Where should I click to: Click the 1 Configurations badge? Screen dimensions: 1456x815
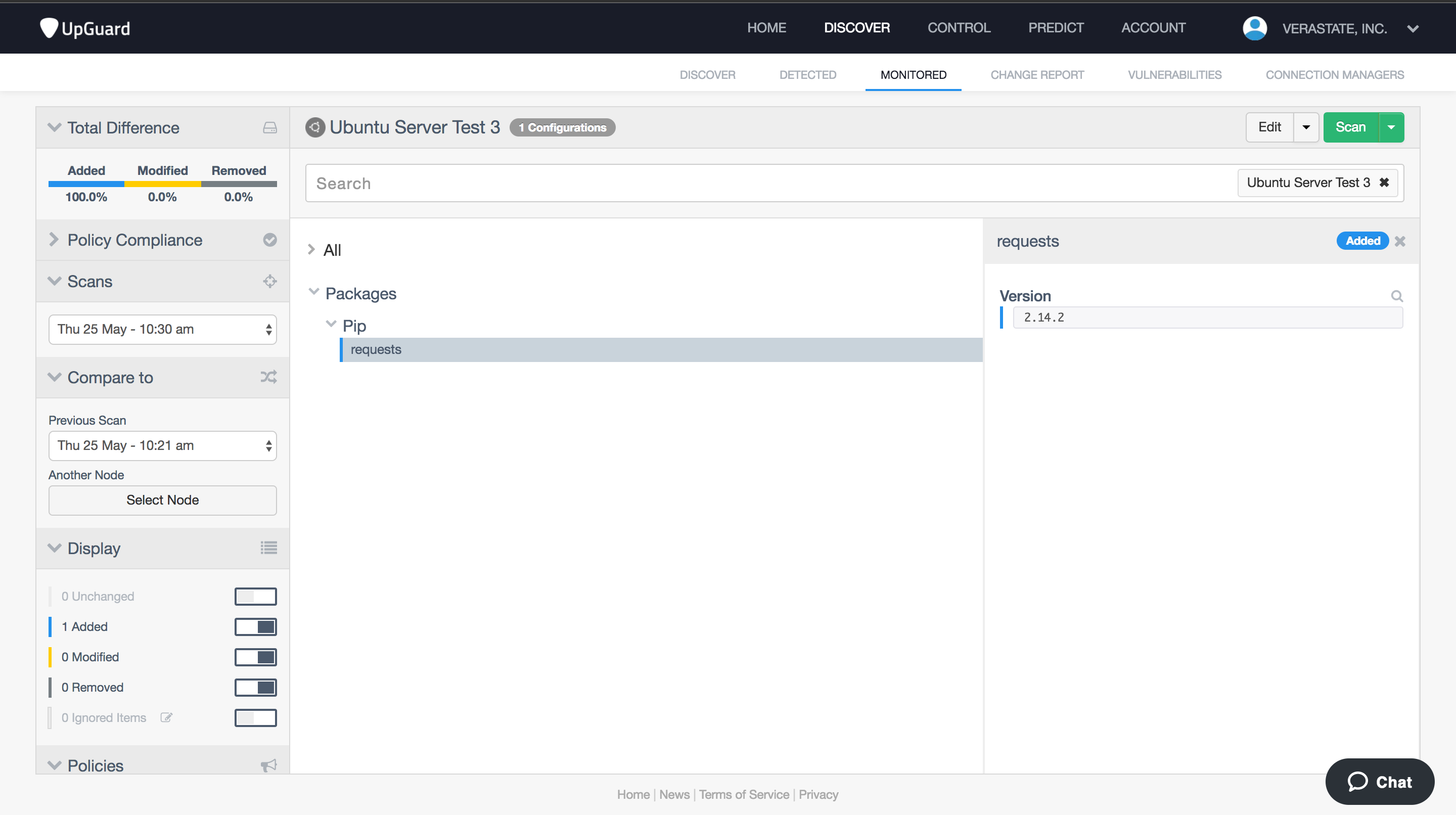point(562,128)
